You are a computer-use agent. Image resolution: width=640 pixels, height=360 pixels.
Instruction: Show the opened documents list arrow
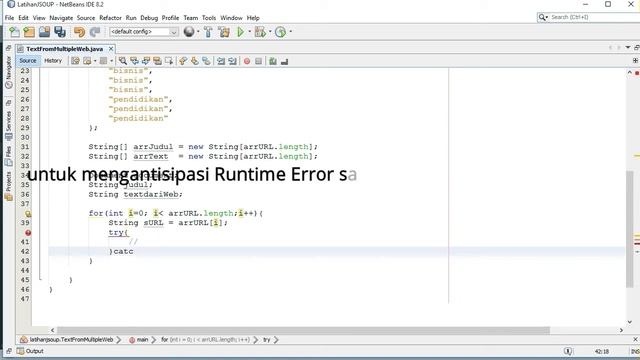pos(628,48)
